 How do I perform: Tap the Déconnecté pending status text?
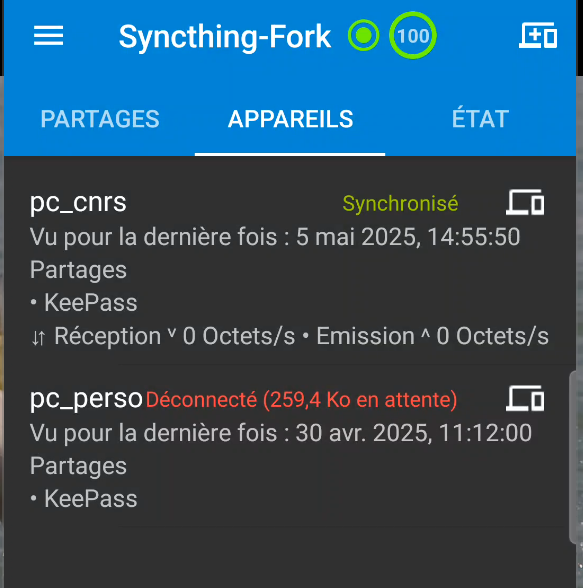[301, 400]
